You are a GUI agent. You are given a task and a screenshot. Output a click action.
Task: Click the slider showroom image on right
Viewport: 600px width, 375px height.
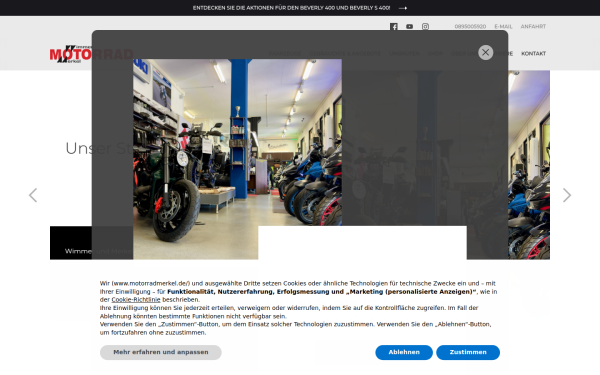click(529, 165)
